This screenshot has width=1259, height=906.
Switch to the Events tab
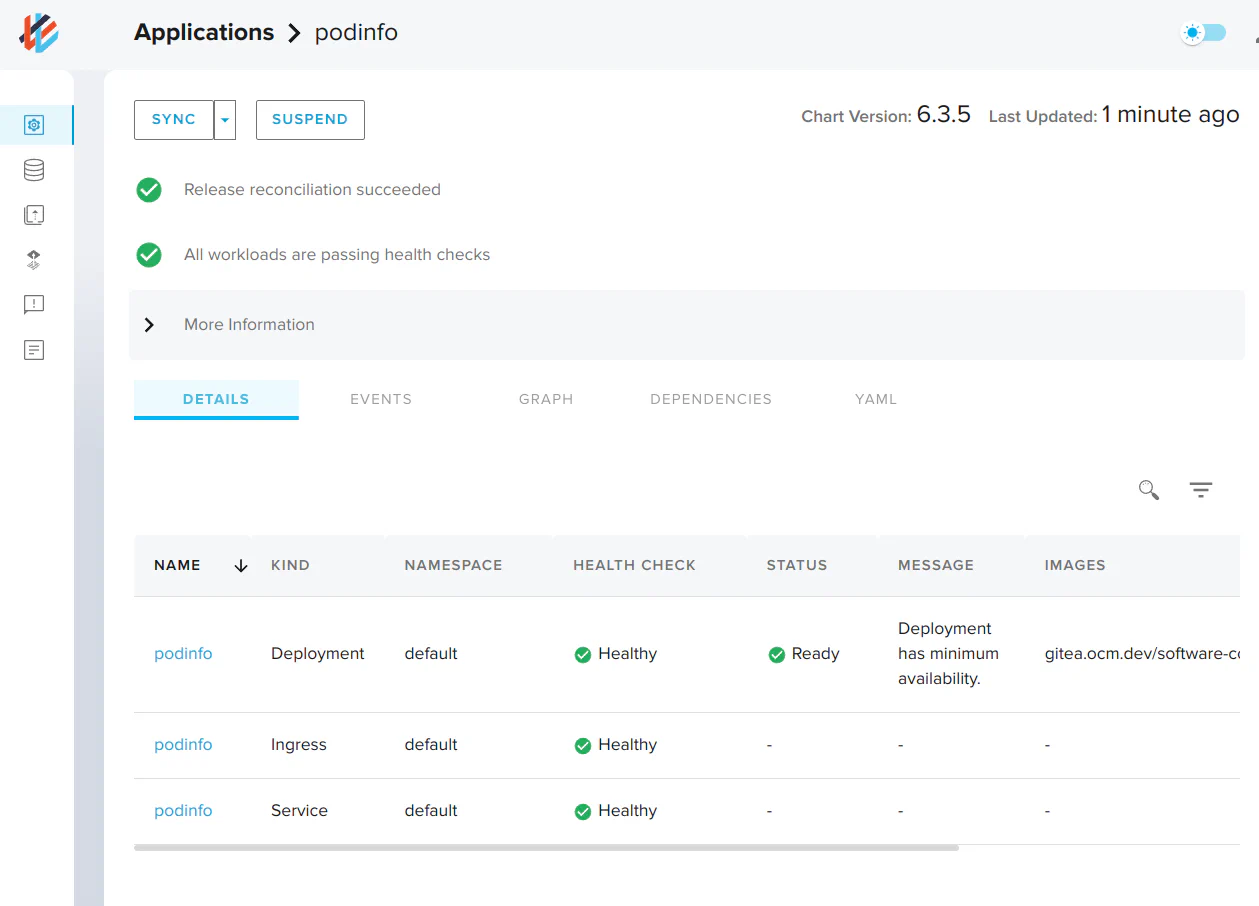[381, 399]
